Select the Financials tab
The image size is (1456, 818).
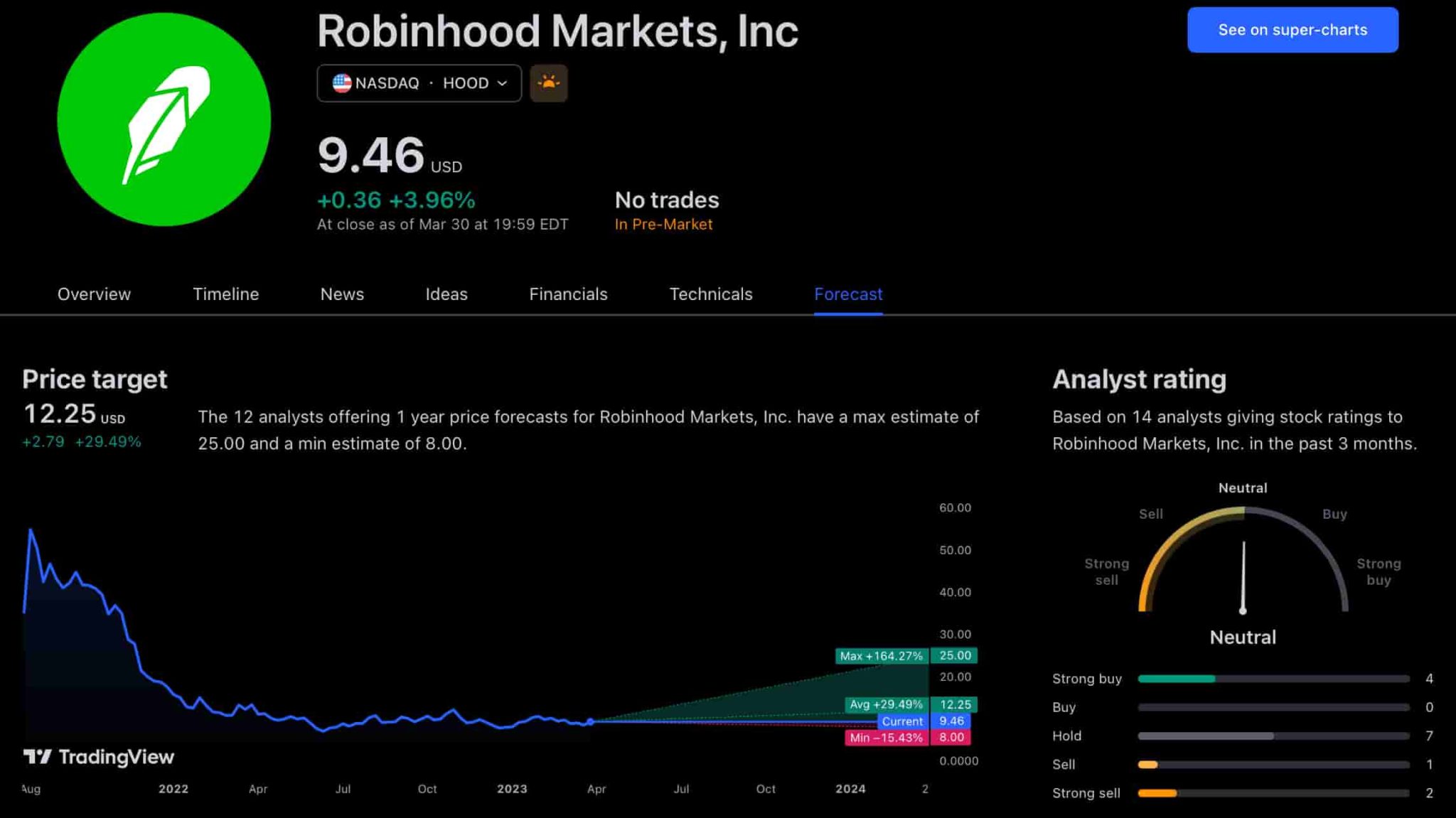(x=568, y=294)
